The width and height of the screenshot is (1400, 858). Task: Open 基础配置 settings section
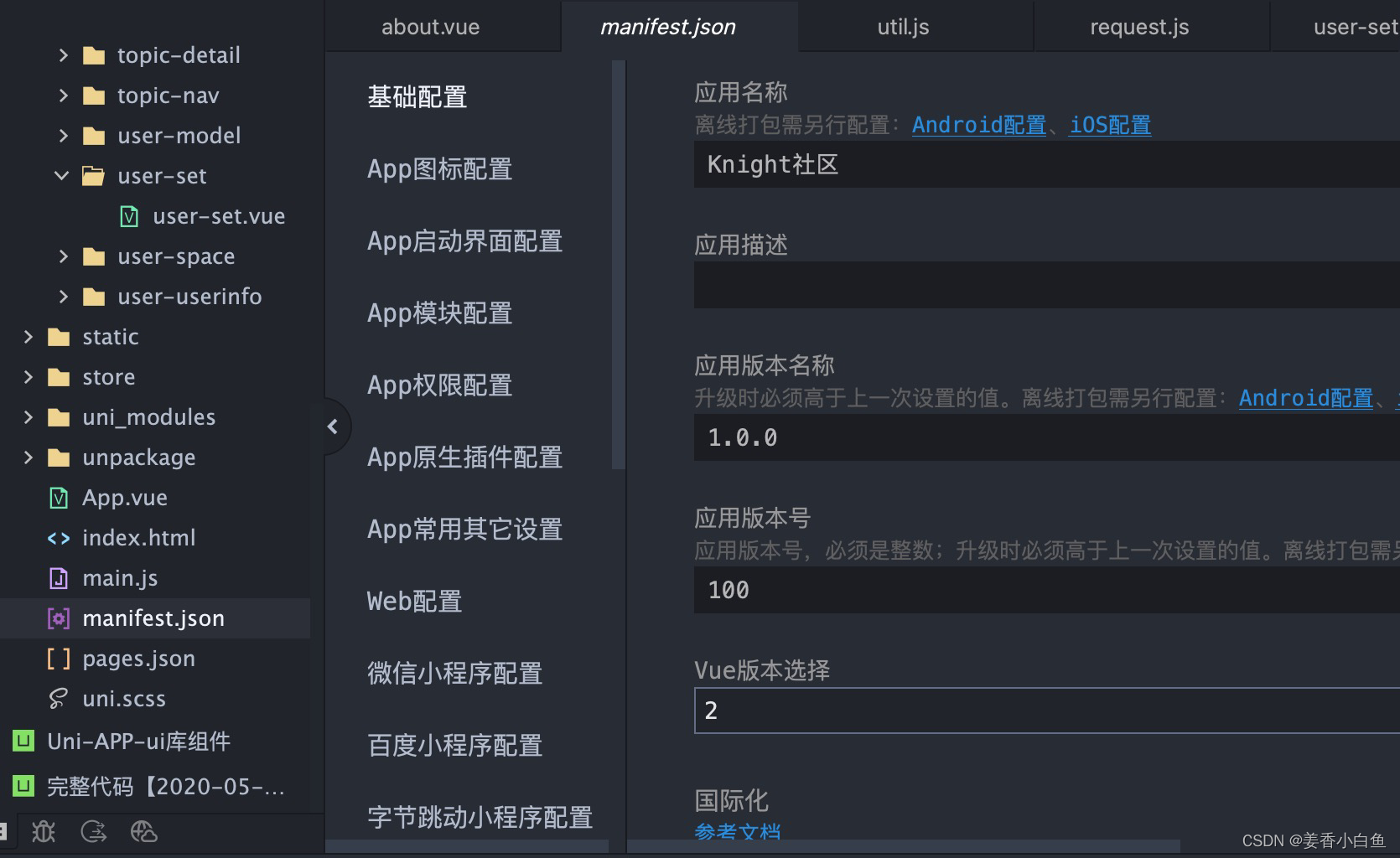click(x=417, y=97)
